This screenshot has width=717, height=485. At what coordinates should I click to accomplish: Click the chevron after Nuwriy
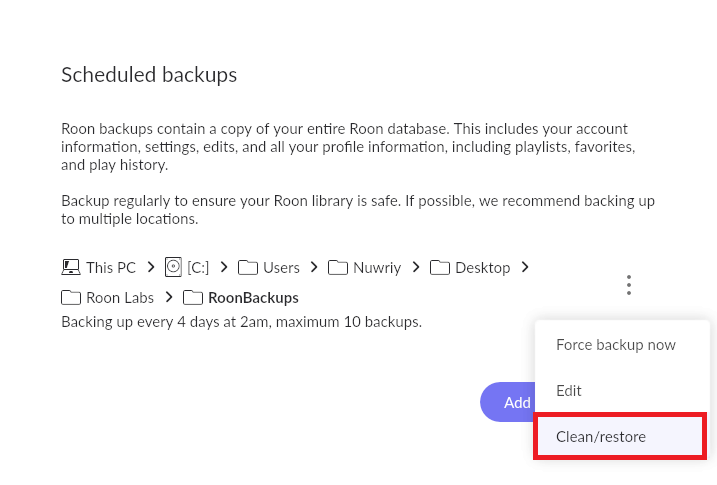click(416, 267)
